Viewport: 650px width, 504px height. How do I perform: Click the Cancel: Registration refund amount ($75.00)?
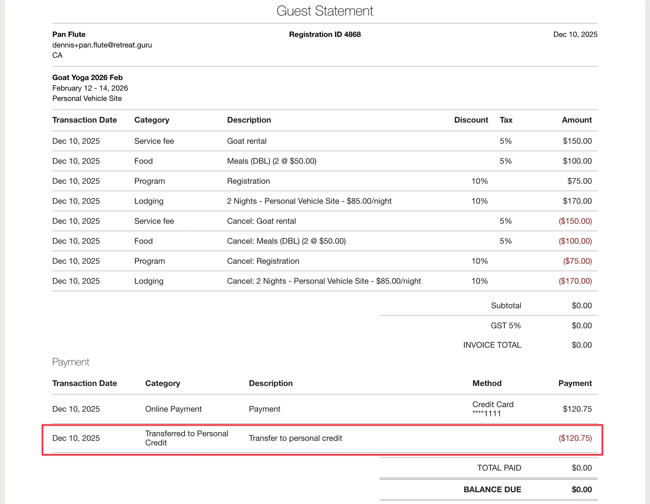coord(575,261)
